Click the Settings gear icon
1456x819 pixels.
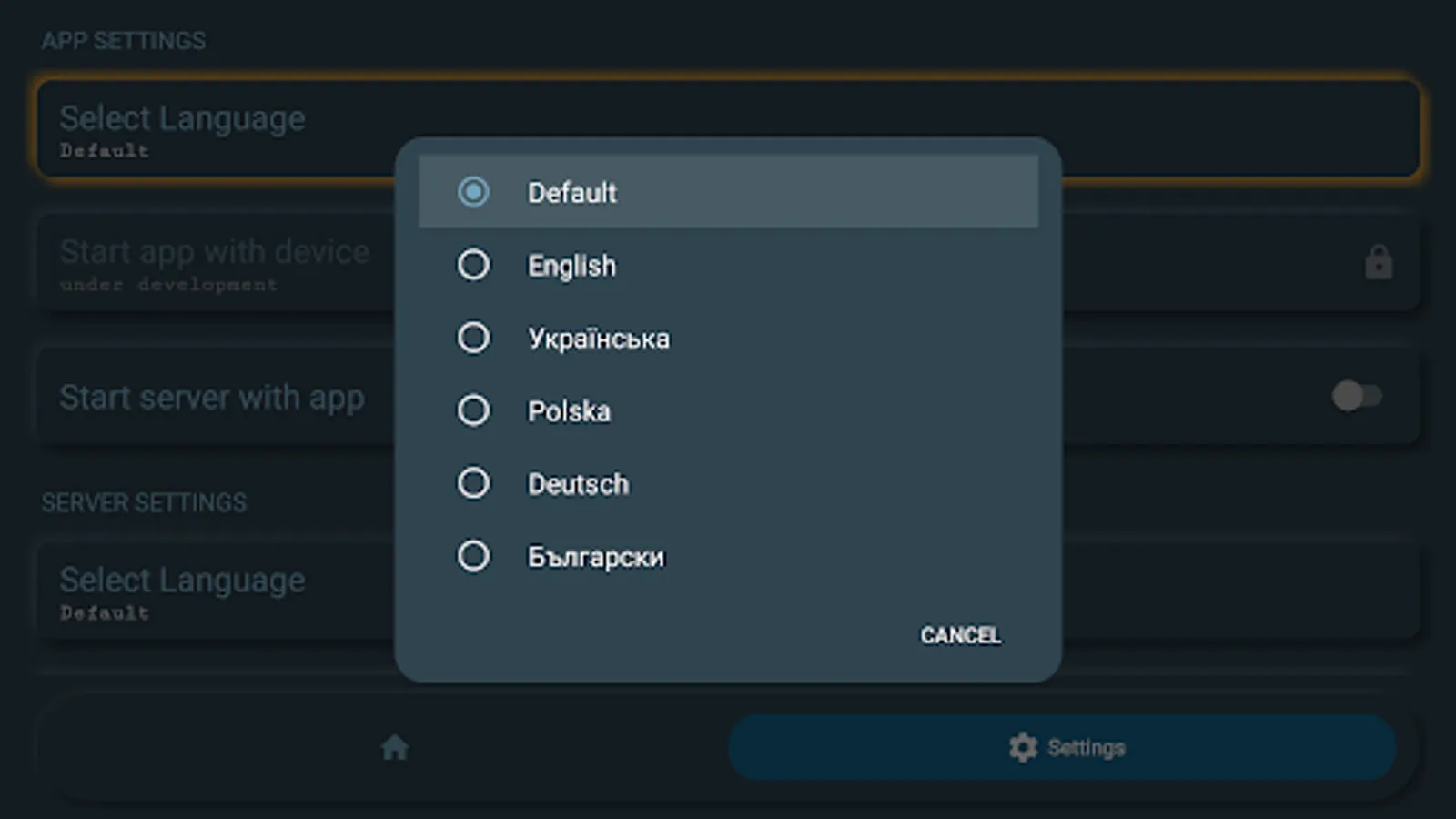1023,748
